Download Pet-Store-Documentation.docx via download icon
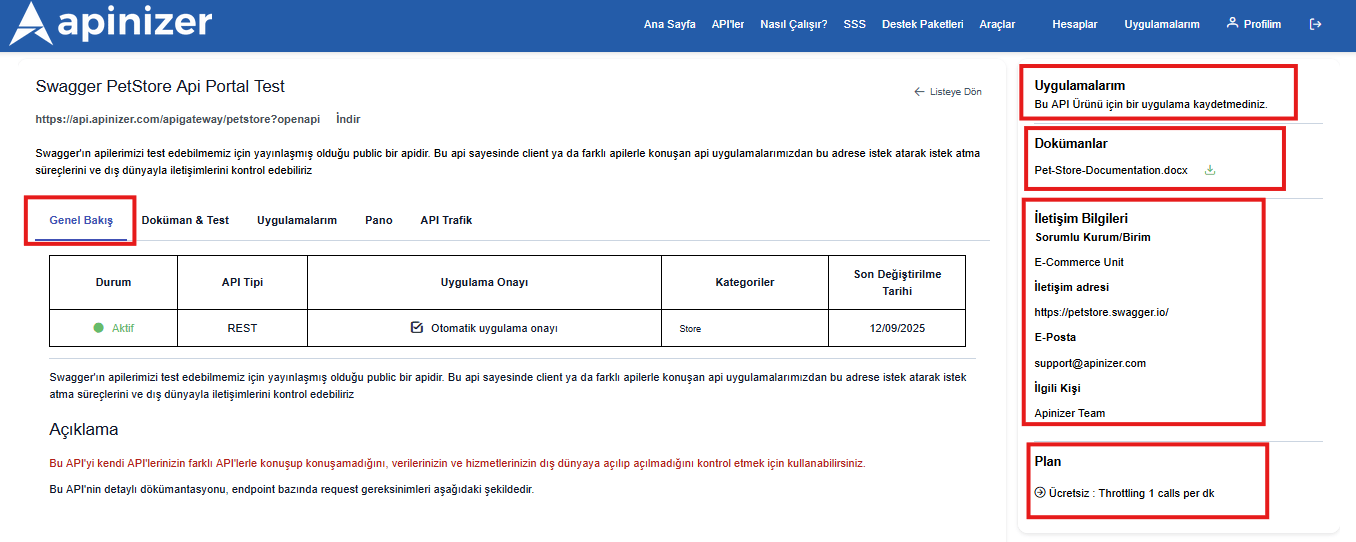Screen dimensions: 1356x542 [x=1210, y=170]
